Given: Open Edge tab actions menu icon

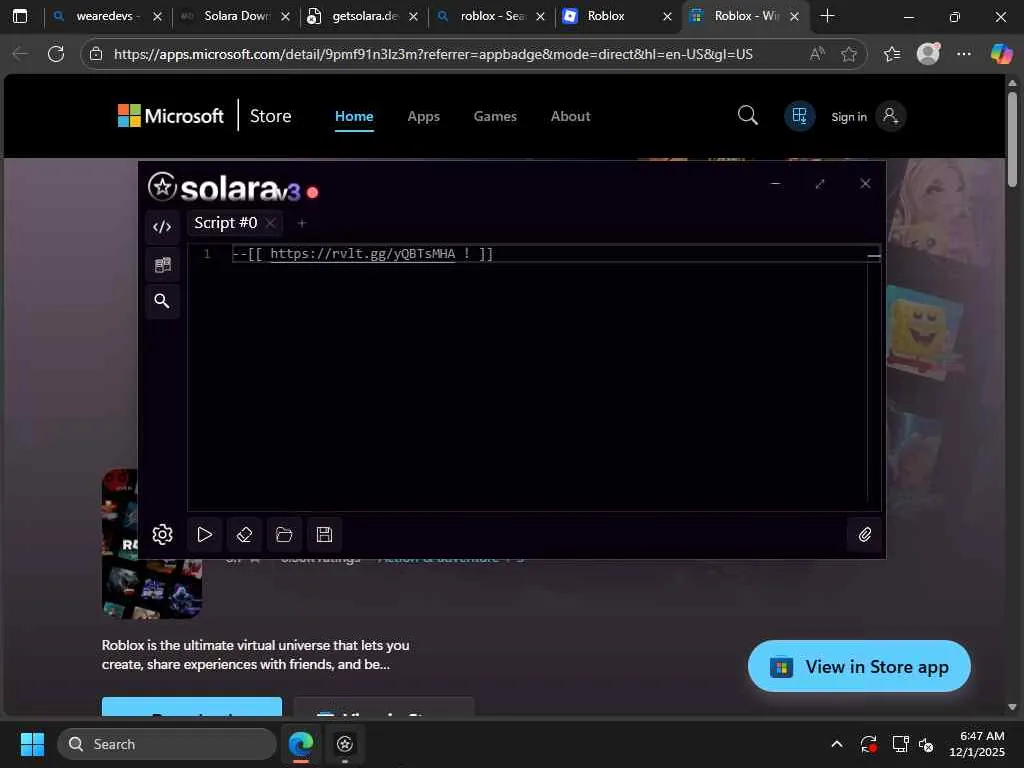Looking at the screenshot, I should [20, 16].
